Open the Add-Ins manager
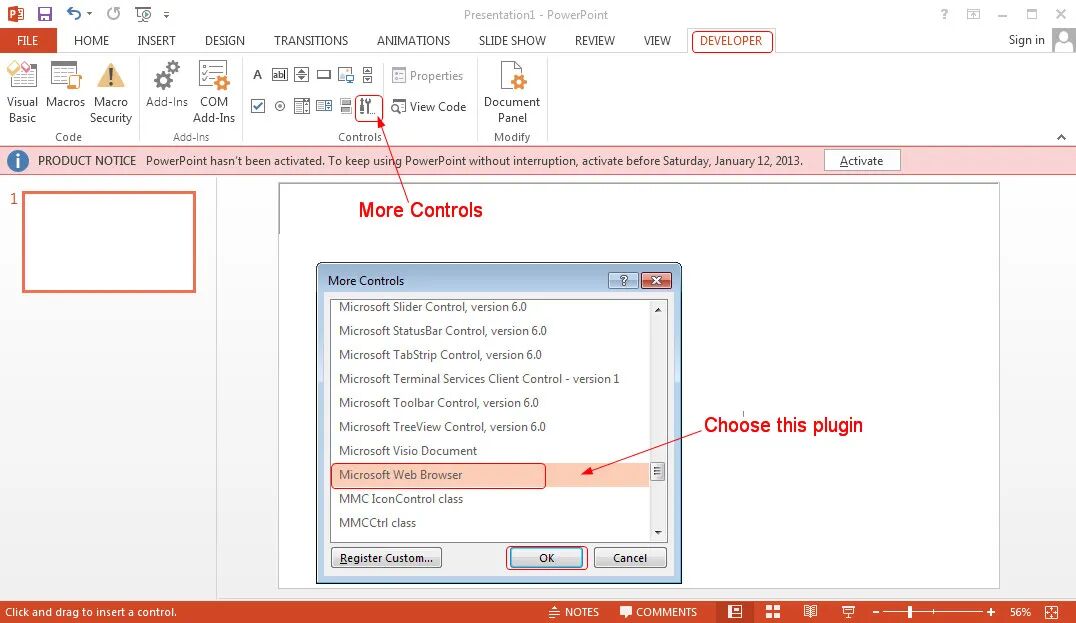This screenshot has width=1076, height=623. pos(166,85)
